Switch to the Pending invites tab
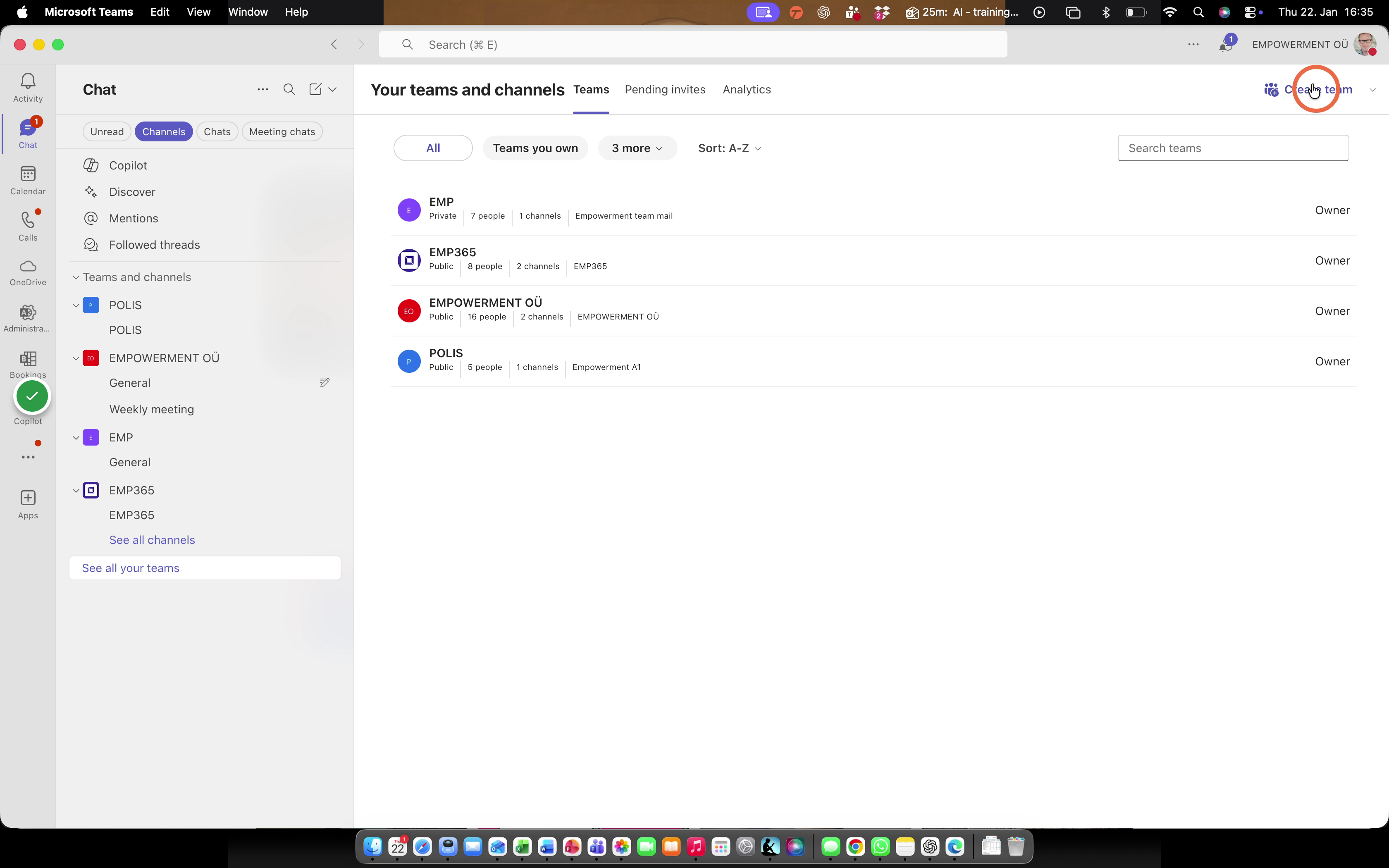The height and width of the screenshot is (868, 1389). point(665,90)
